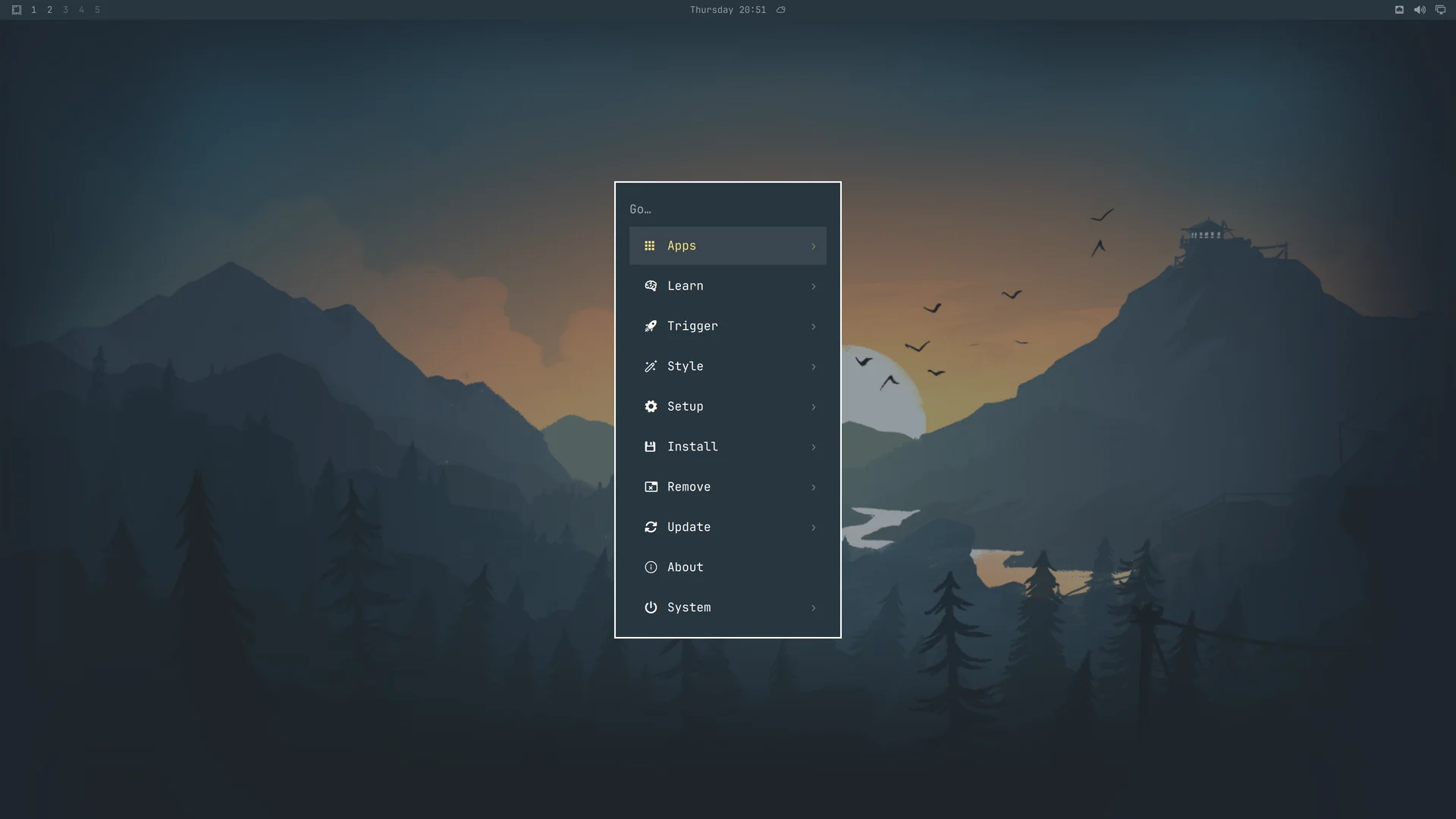Focus the Go… search field
The height and width of the screenshot is (819, 1456).
(728, 209)
